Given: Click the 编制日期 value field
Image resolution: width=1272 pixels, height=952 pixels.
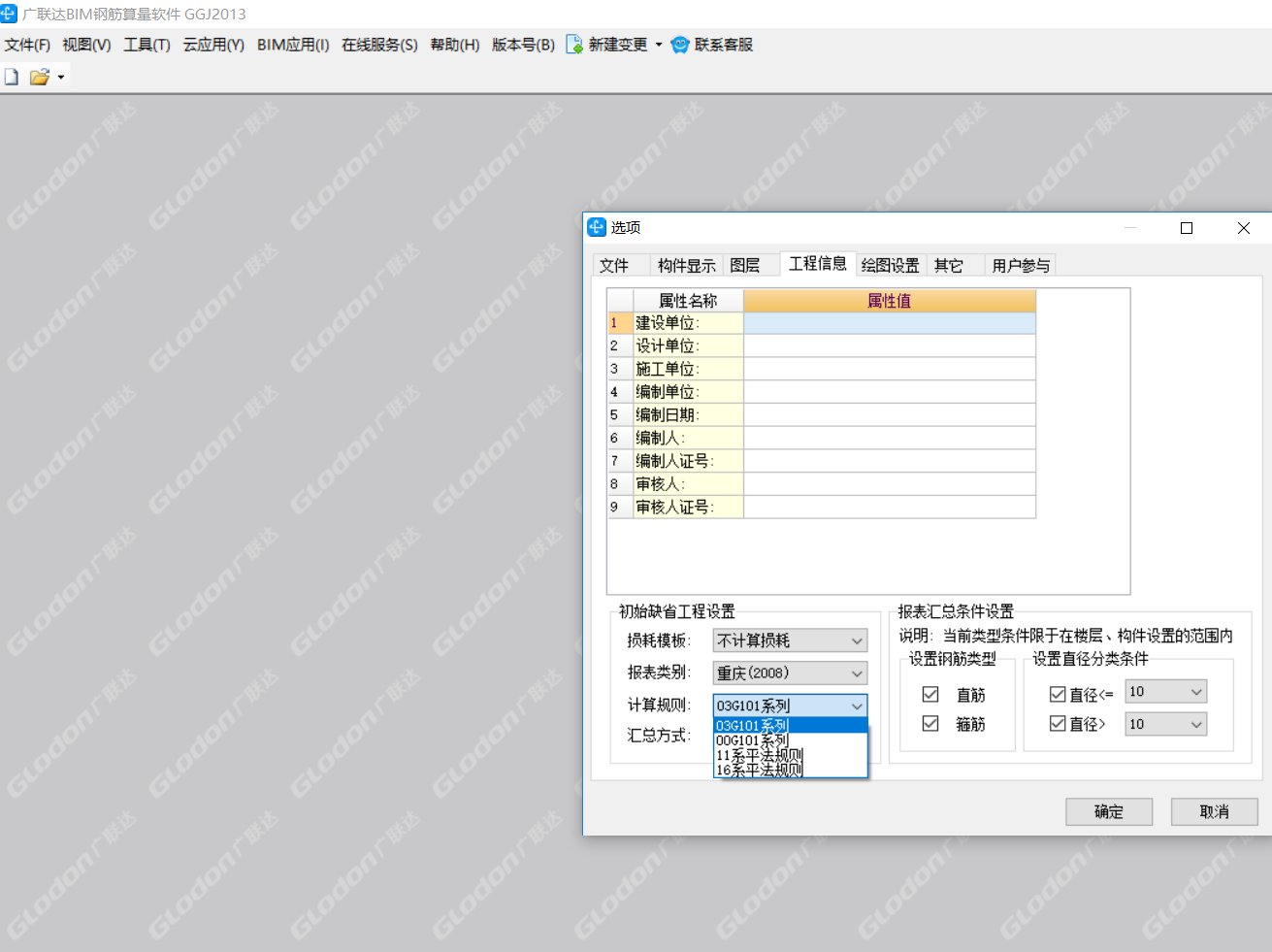Looking at the screenshot, I should pyautogui.click(x=890, y=415).
